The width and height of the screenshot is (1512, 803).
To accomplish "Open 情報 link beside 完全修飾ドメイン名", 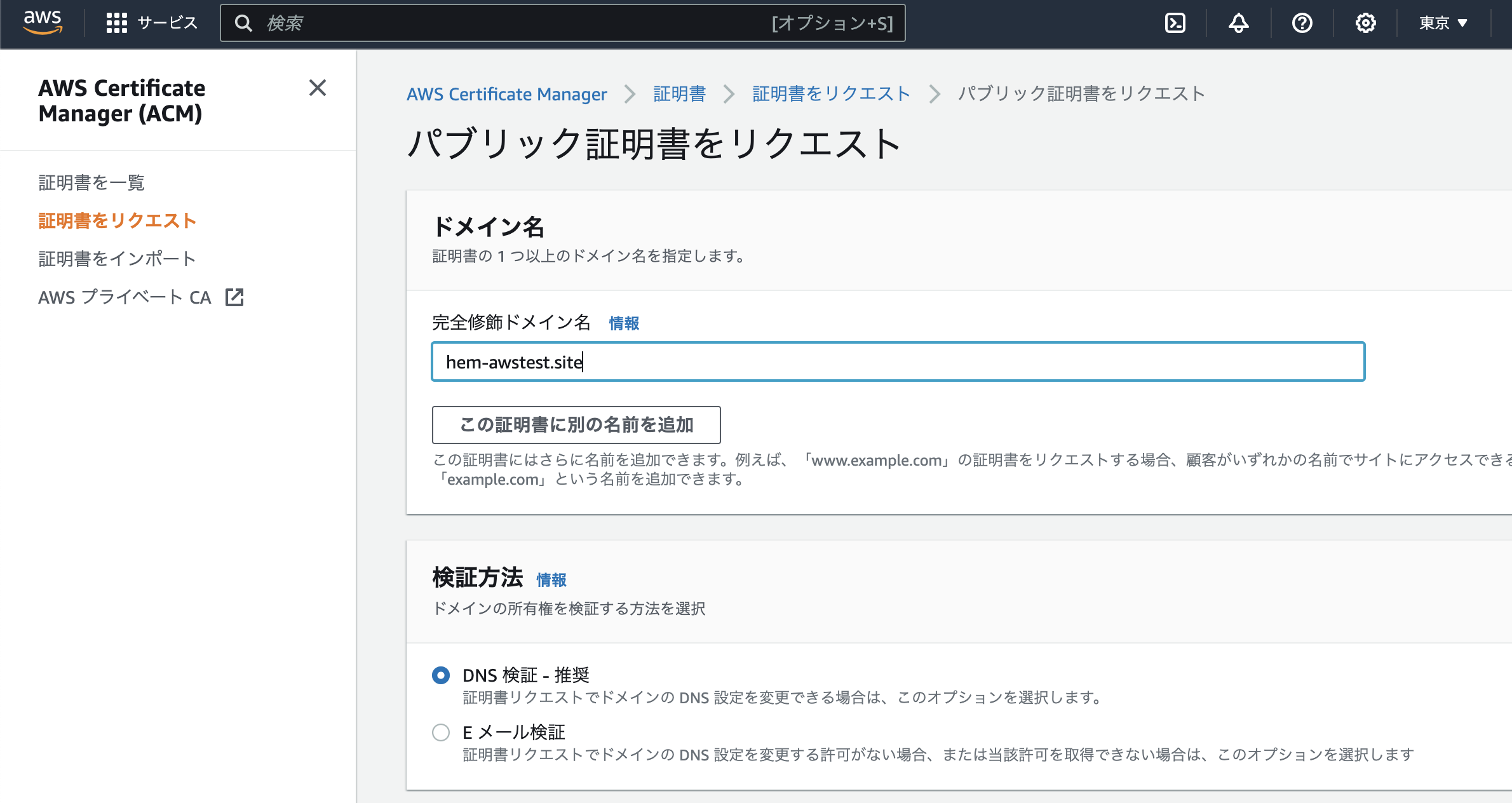I will click(x=624, y=323).
